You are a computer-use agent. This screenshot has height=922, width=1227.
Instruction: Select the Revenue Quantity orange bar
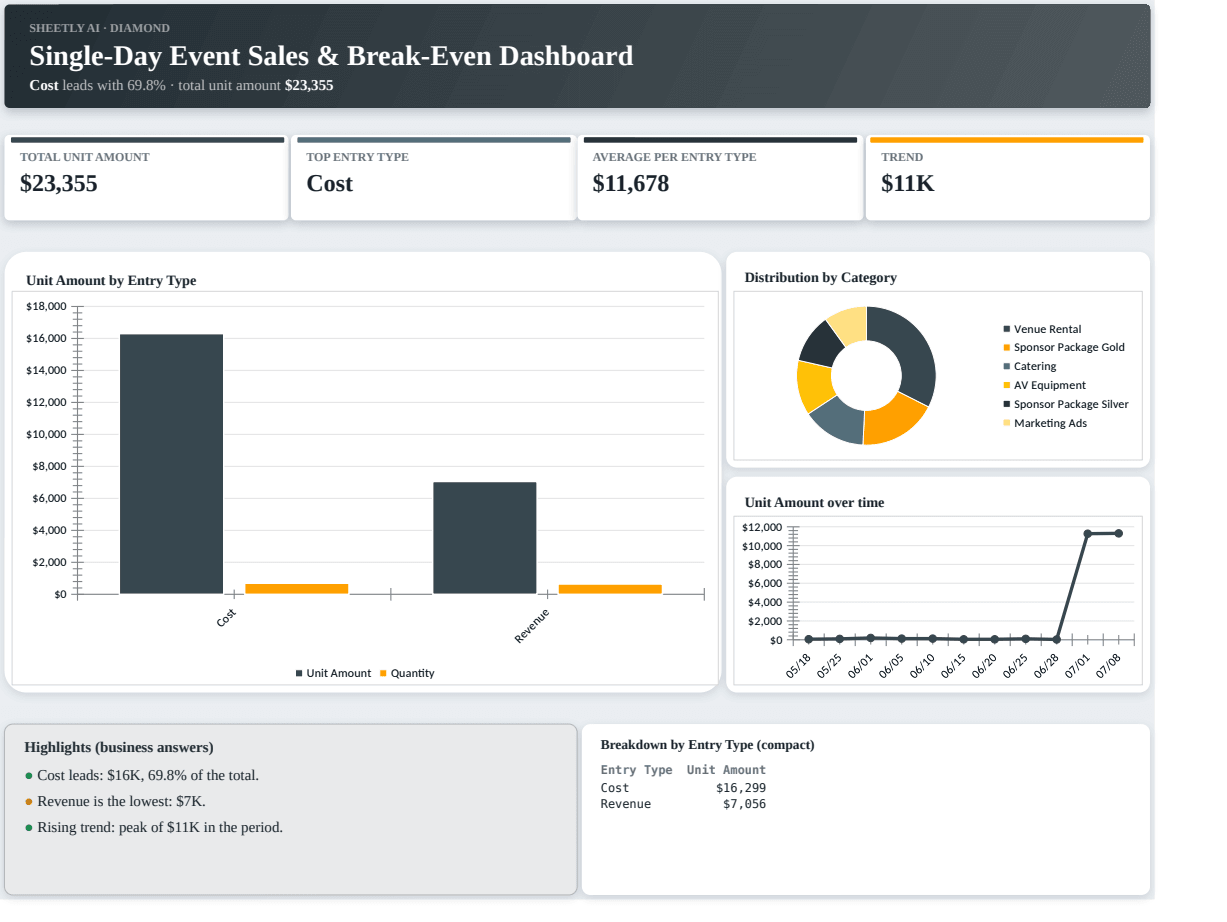coord(610,589)
